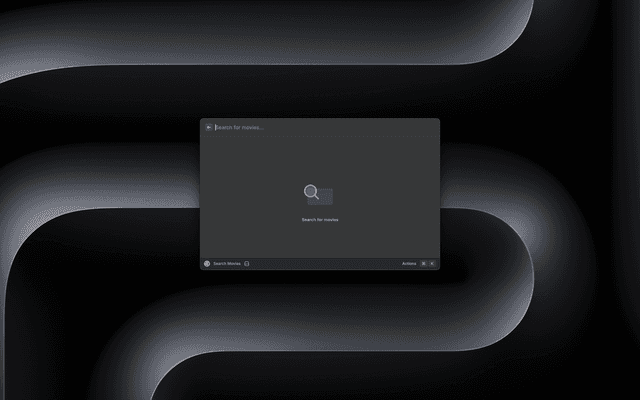The height and width of the screenshot is (400, 640).
Task: Click the magnifying glass empty-state icon
Action: click(312, 192)
